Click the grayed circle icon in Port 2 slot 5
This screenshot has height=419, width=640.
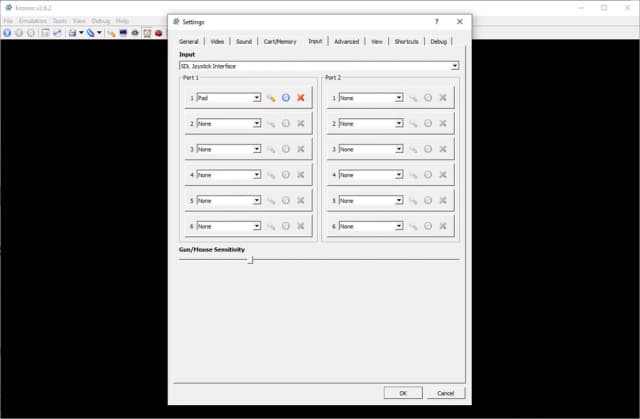(x=428, y=200)
